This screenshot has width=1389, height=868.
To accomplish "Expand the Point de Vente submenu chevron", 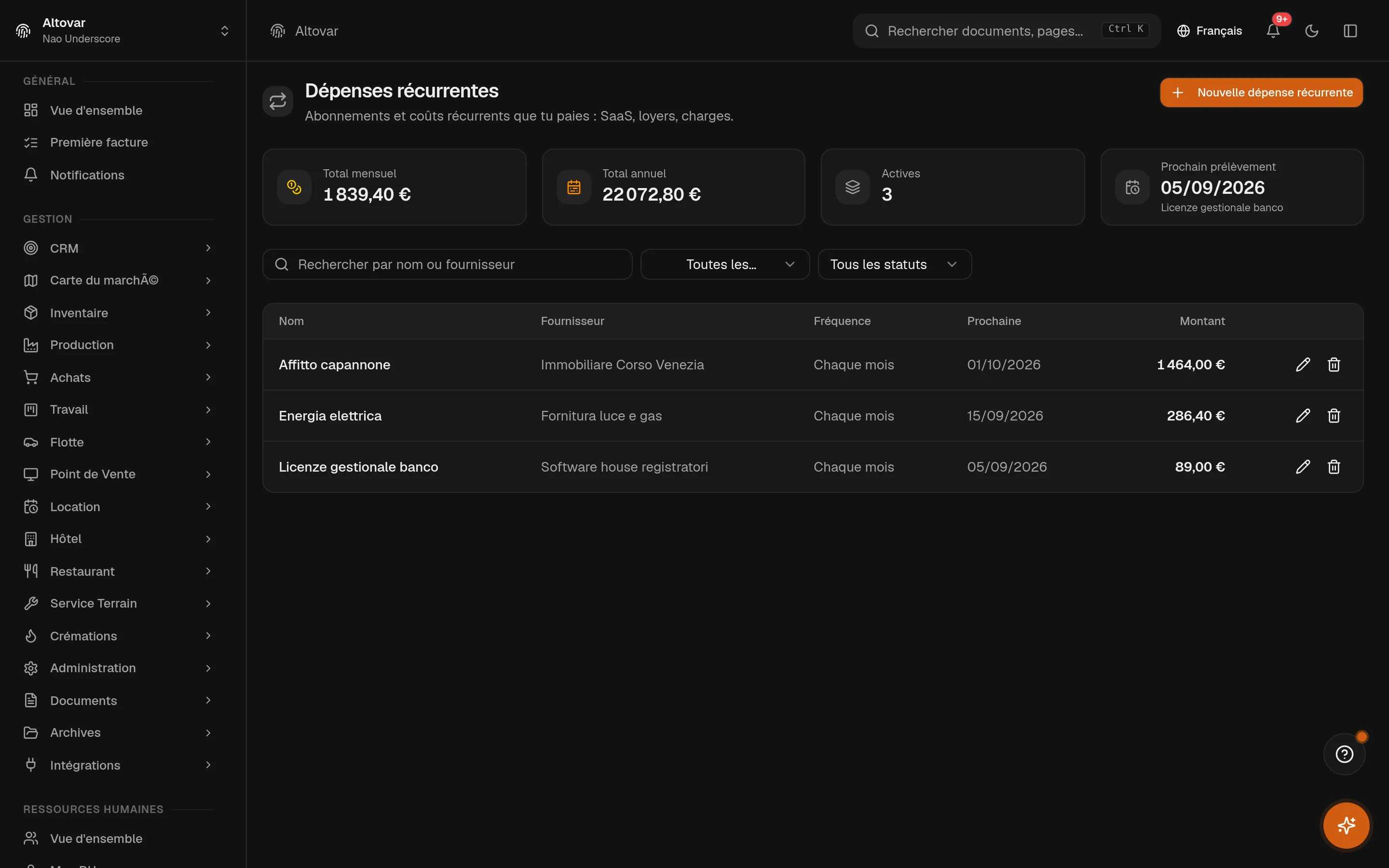I will [208, 474].
